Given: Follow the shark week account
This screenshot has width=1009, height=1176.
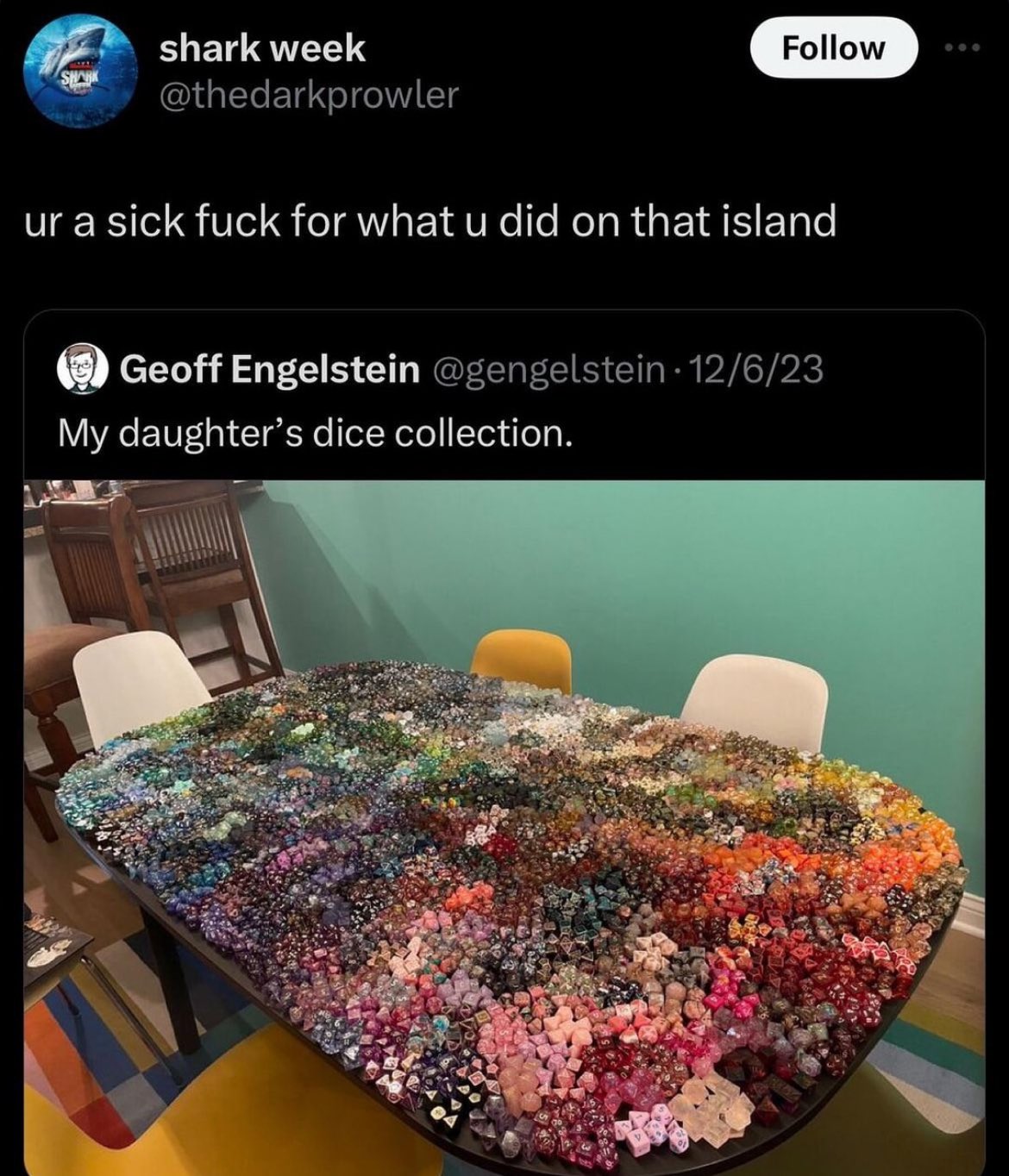Looking at the screenshot, I should click(833, 47).
